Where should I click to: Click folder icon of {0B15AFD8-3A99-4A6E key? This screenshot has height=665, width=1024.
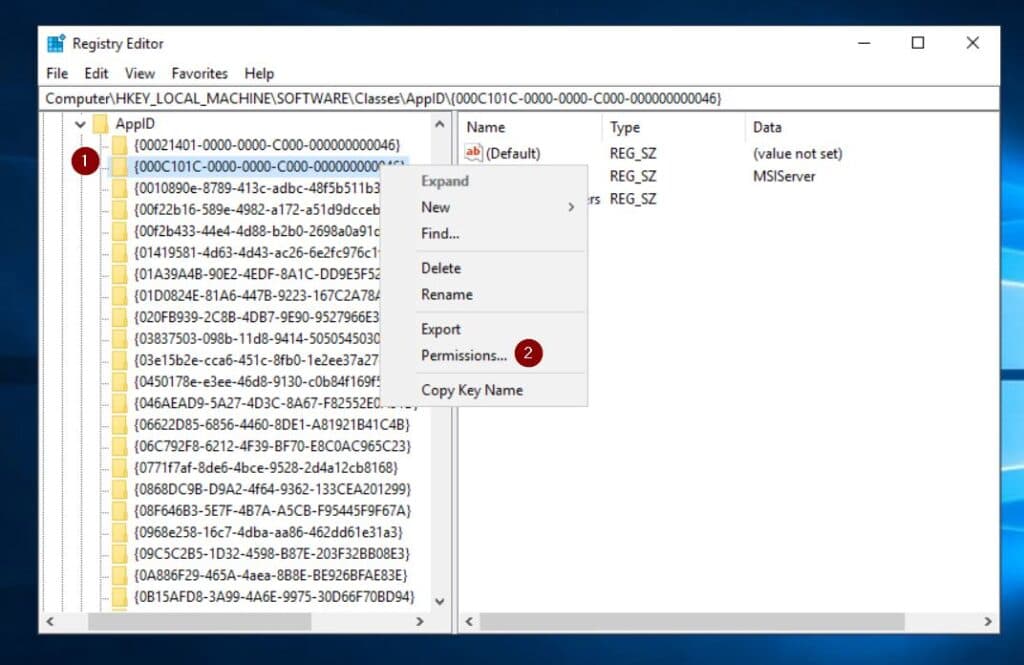[x=120, y=597]
